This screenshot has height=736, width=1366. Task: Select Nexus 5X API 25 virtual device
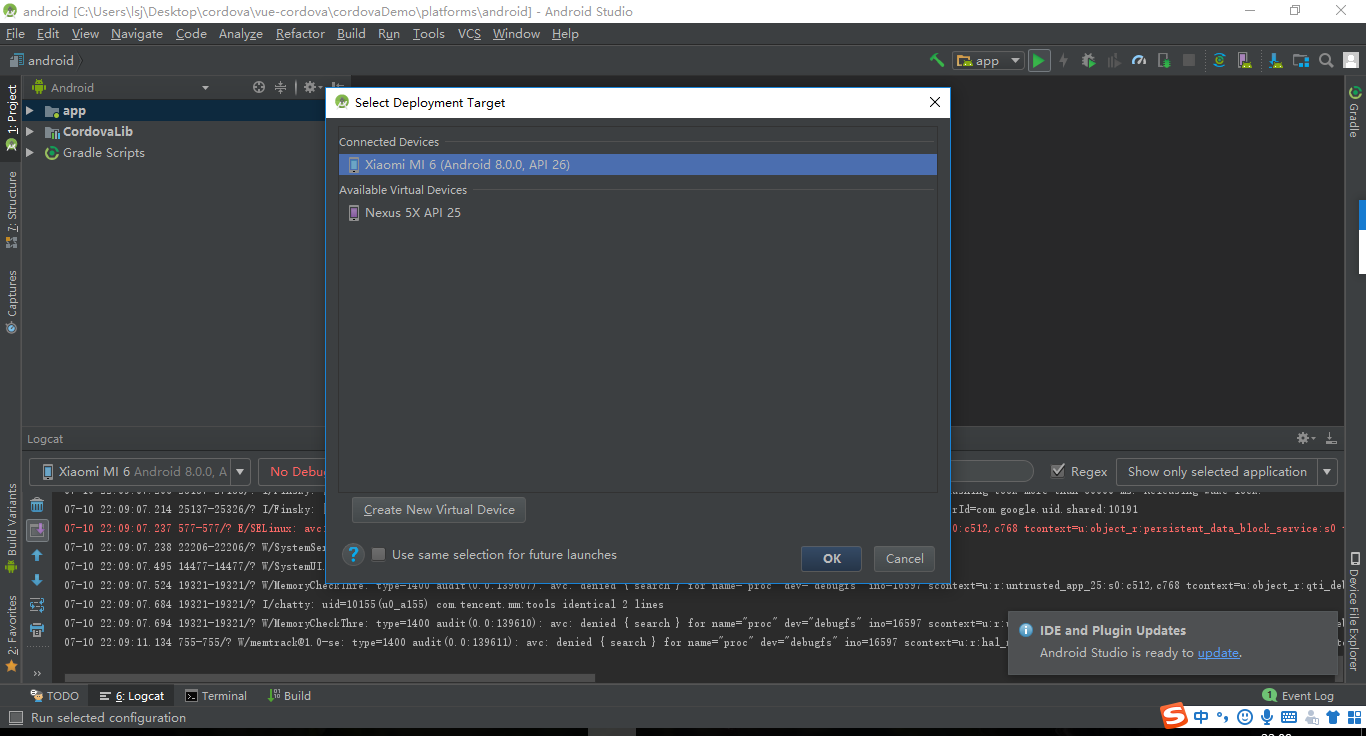pos(412,213)
